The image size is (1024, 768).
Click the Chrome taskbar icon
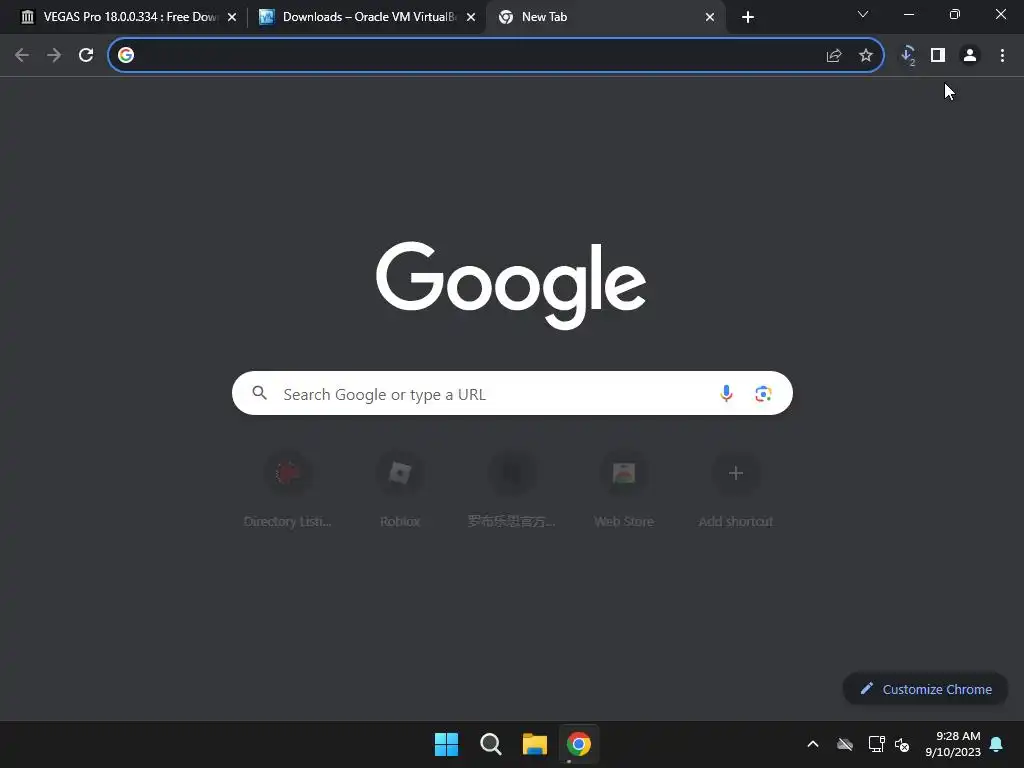pyautogui.click(x=579, y=744)
